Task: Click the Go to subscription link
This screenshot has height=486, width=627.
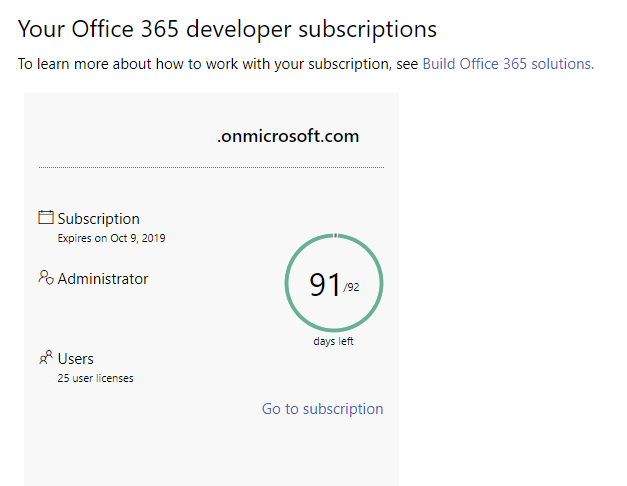Action: [x=322, y=409]
